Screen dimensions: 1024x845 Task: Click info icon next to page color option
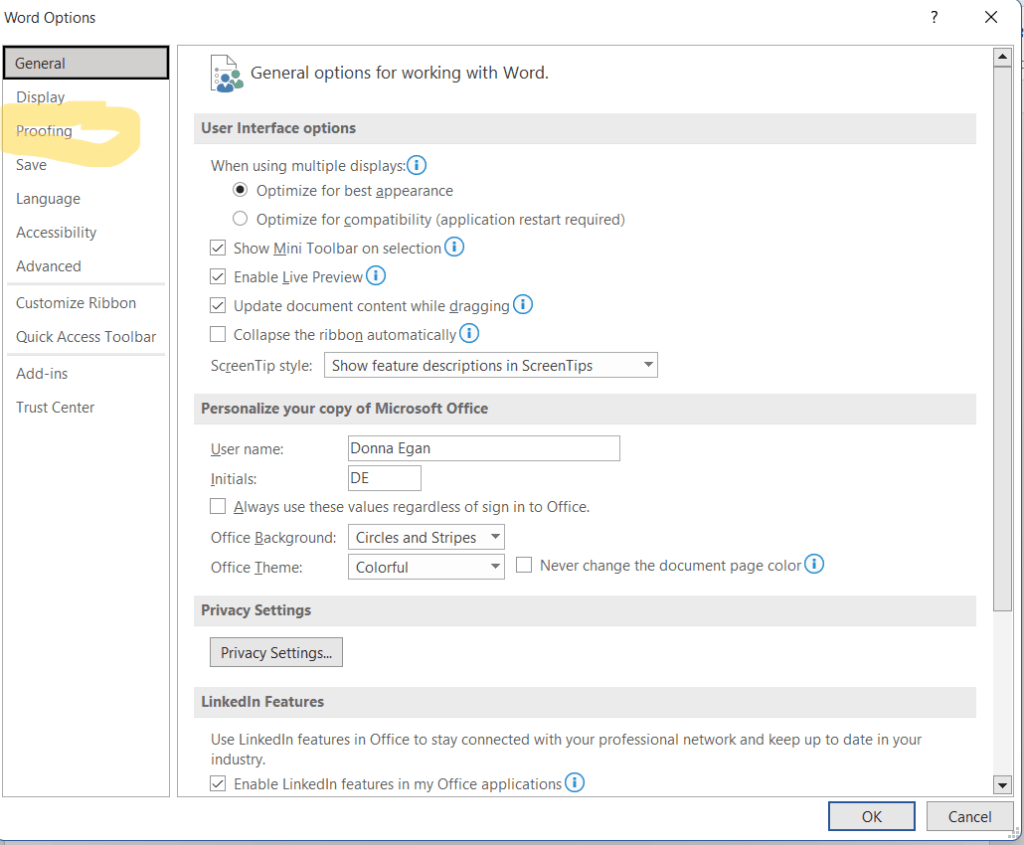(x=814, y=565)
